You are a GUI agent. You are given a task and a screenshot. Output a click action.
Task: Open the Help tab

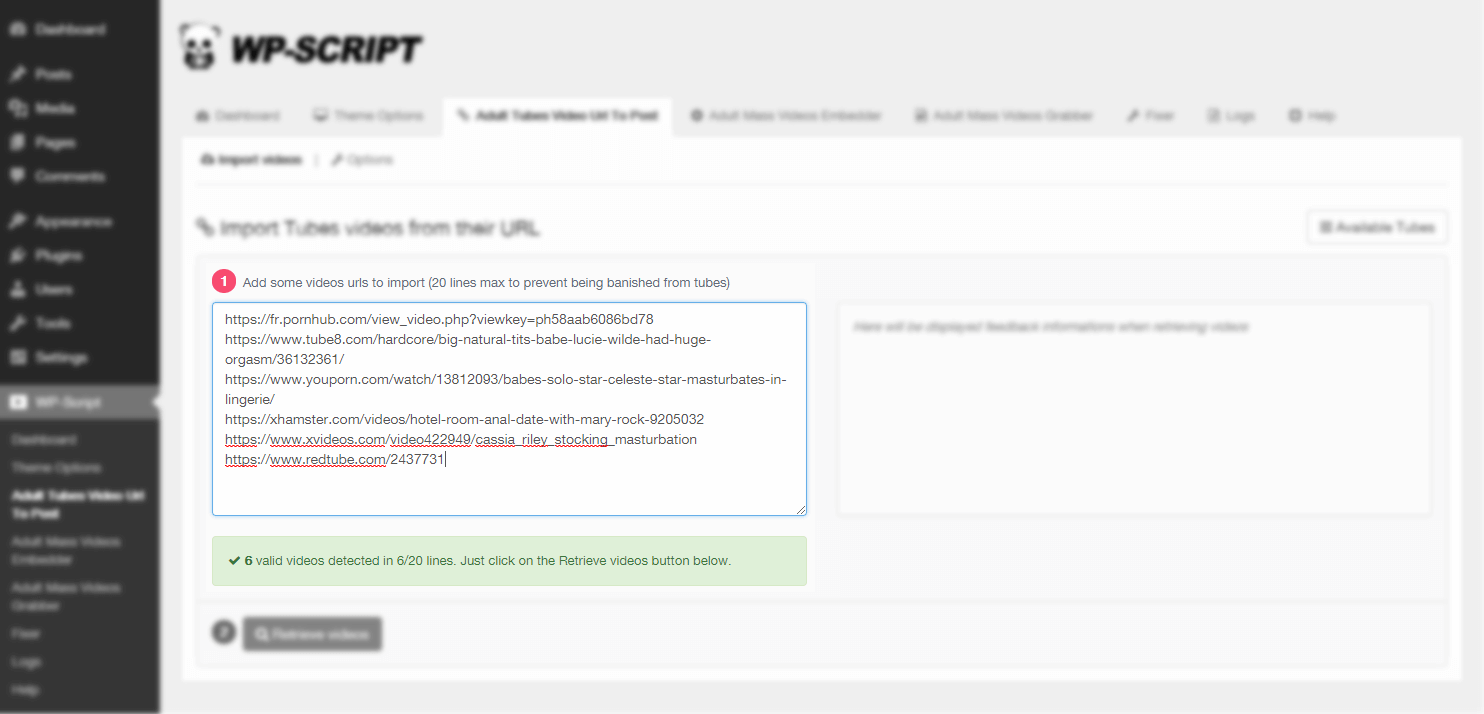pos(1312,116)
